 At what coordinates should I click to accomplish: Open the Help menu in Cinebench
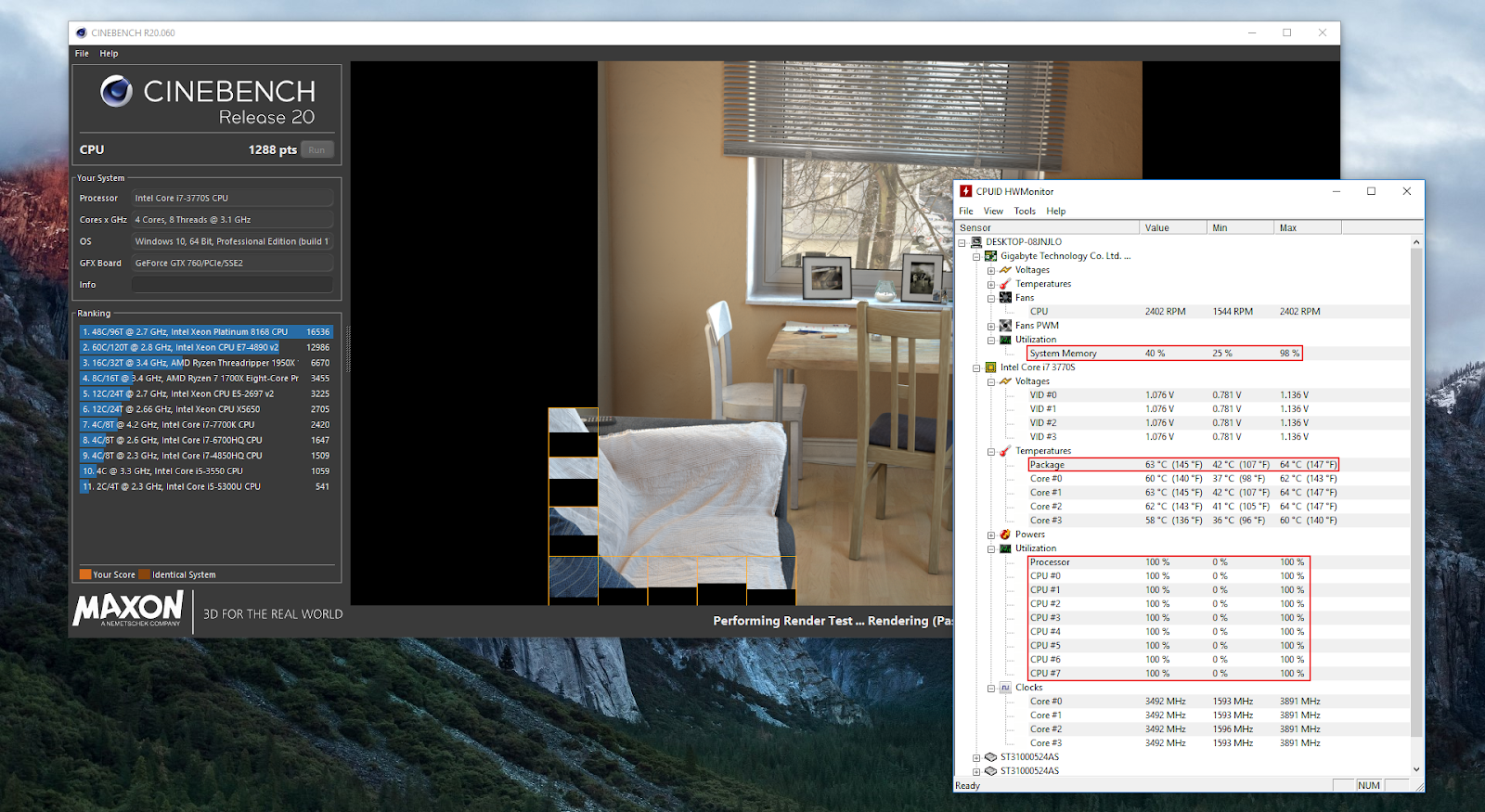coord(109,54)
